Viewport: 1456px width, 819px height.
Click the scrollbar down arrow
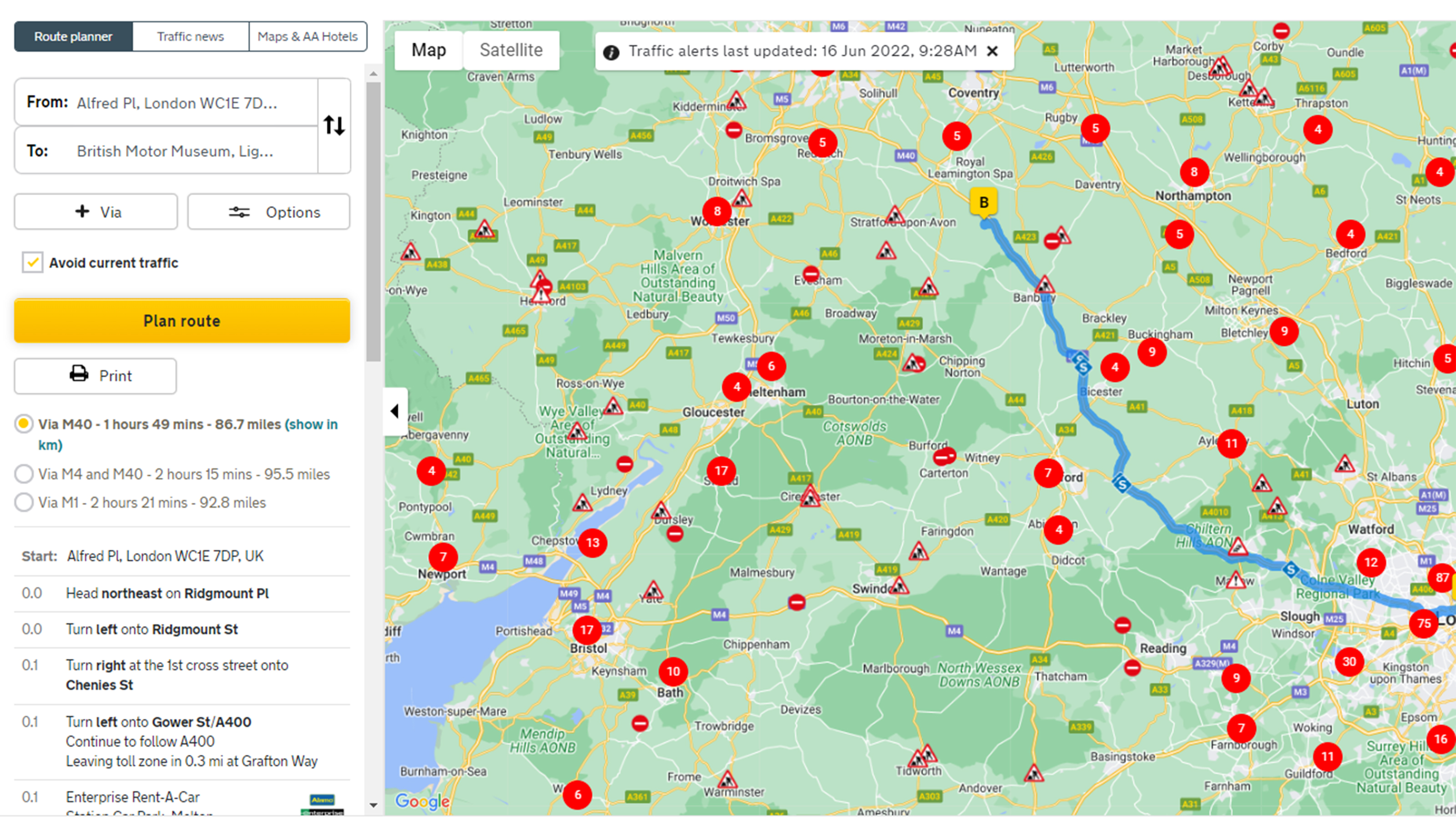click(373, 805)
